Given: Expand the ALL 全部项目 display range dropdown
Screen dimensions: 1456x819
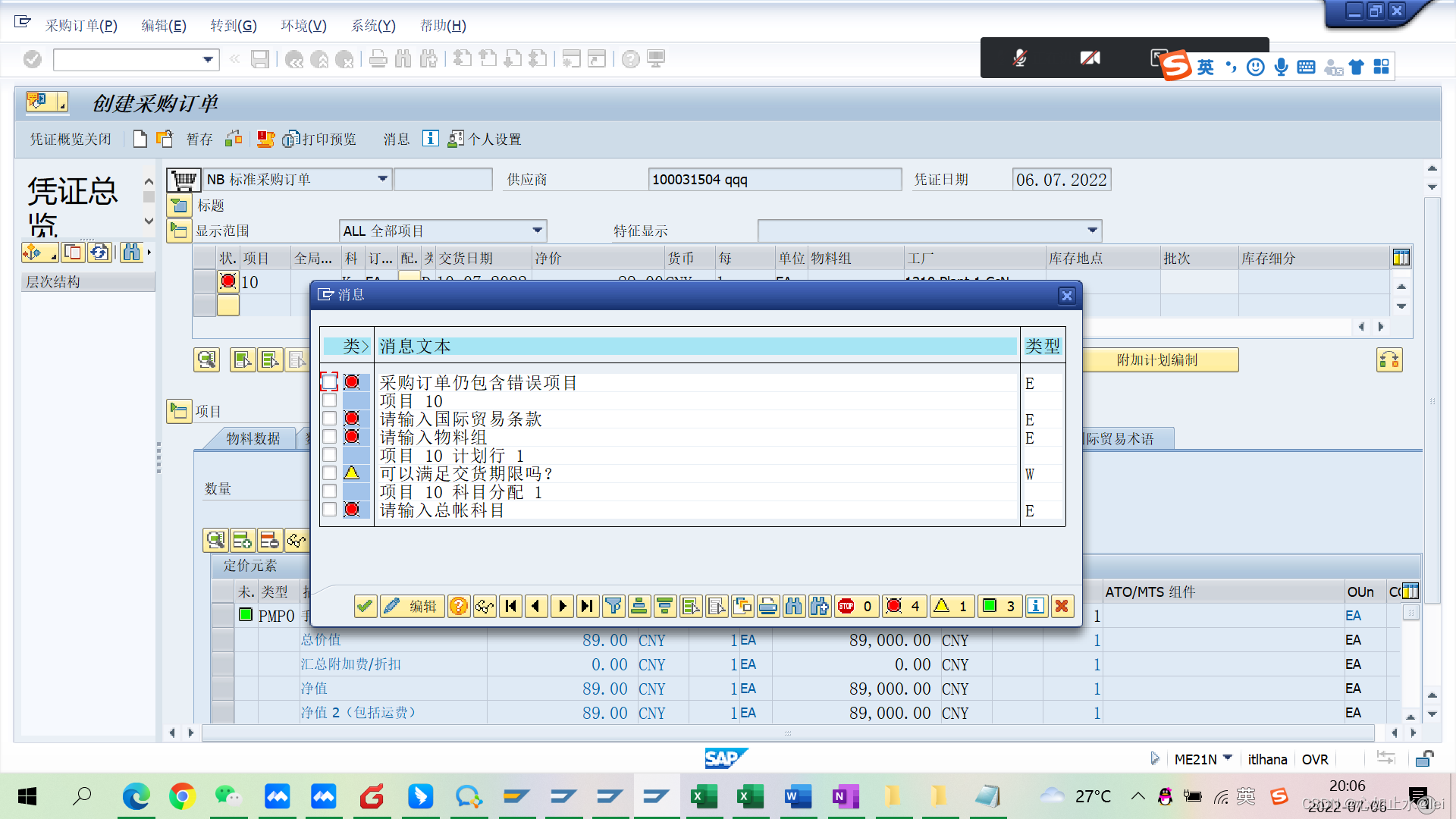Looking at the screenshot, I should pyautogui.click(x=538, y=231).
